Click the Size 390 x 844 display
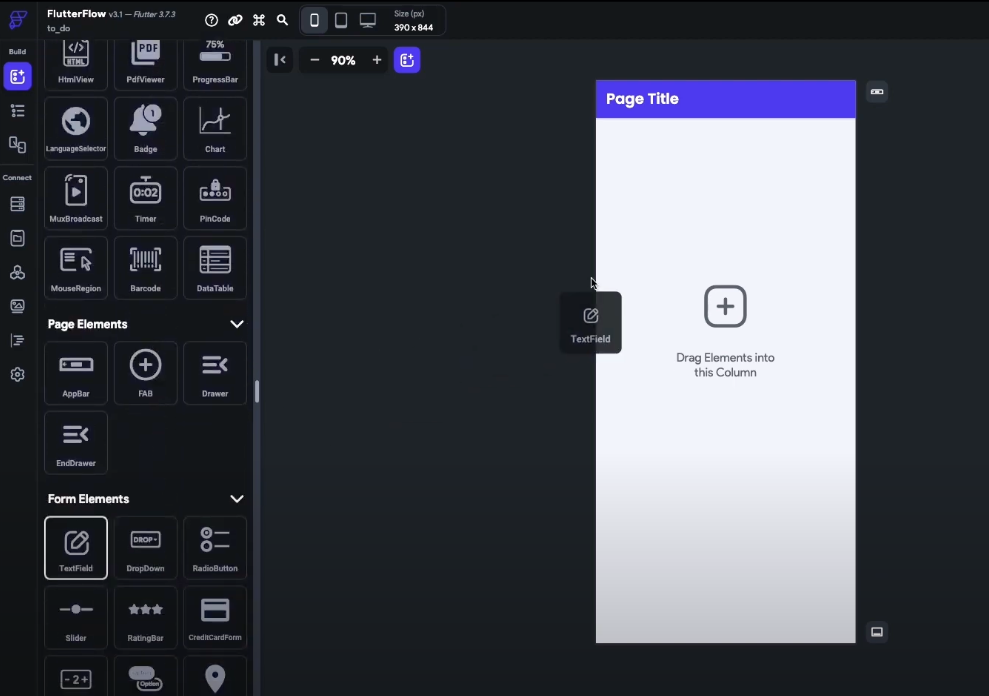989x696 pixels. tap(413, 21)
